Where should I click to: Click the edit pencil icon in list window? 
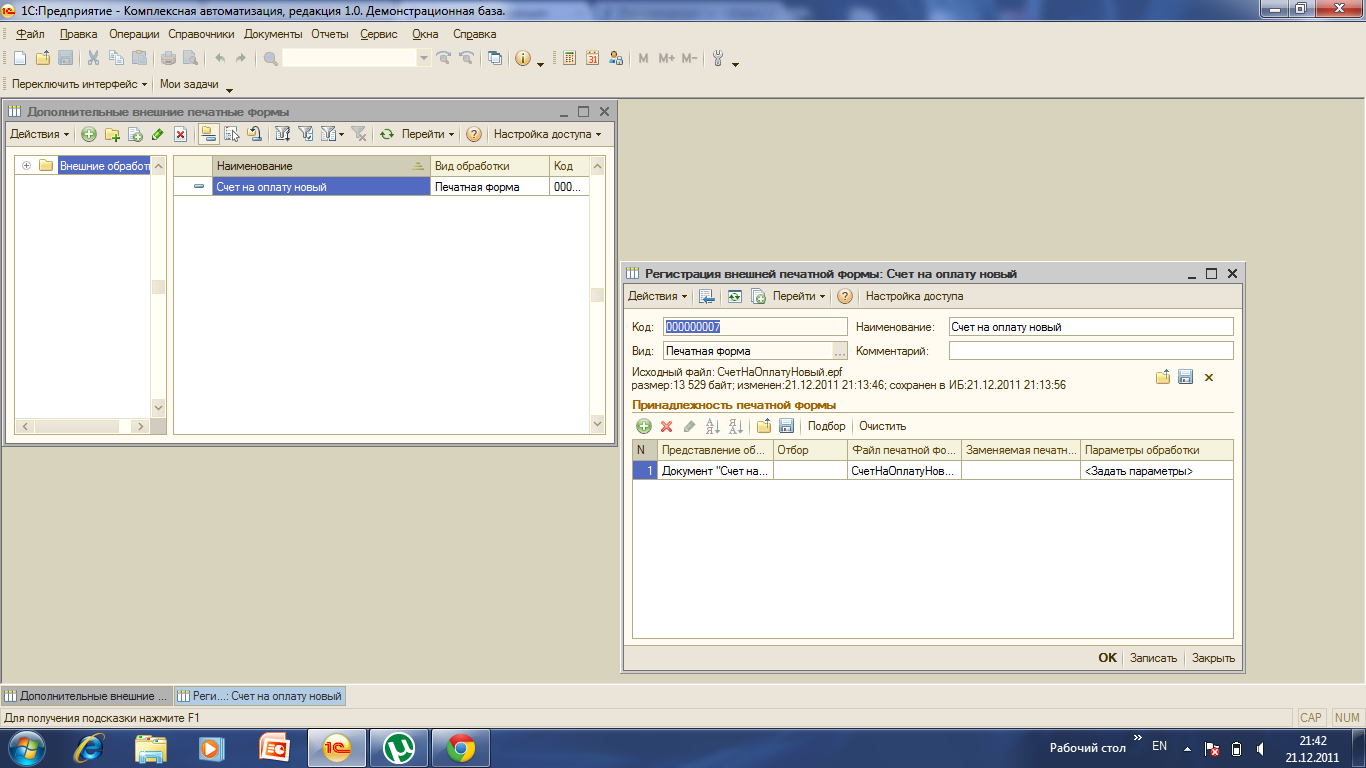click(158, 134)
